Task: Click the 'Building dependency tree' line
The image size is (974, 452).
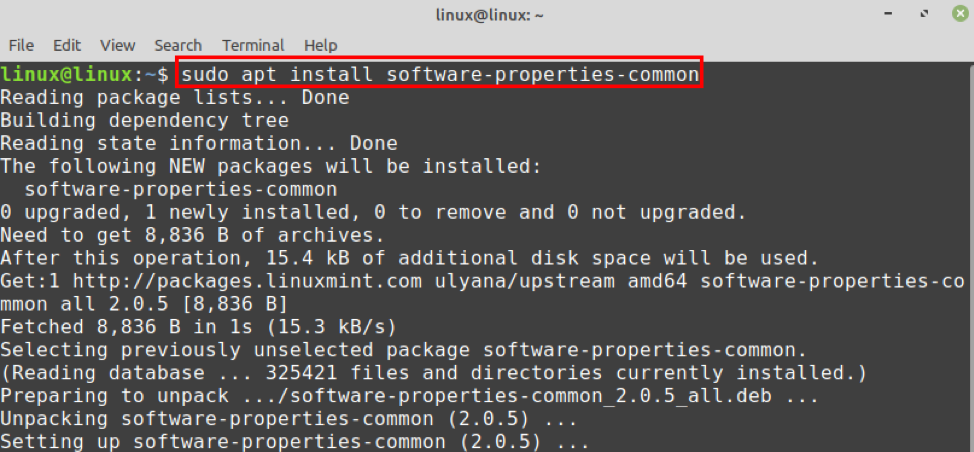Action: pyautogui.click(x=145, y=120)
